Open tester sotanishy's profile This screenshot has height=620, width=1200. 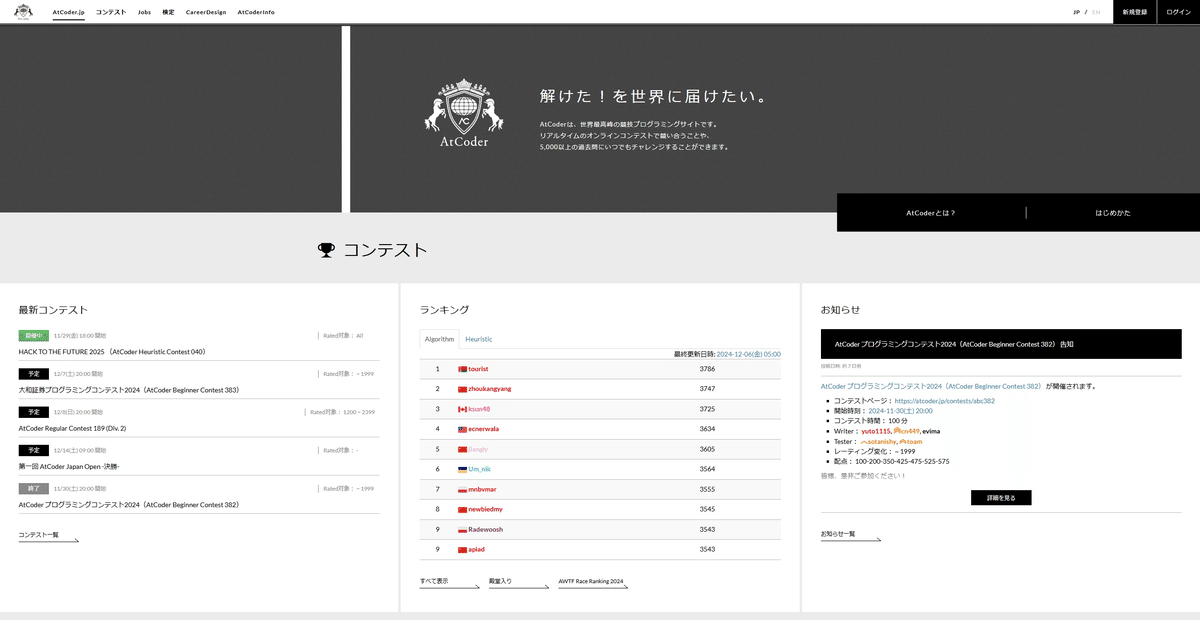[x=879, y=441]
